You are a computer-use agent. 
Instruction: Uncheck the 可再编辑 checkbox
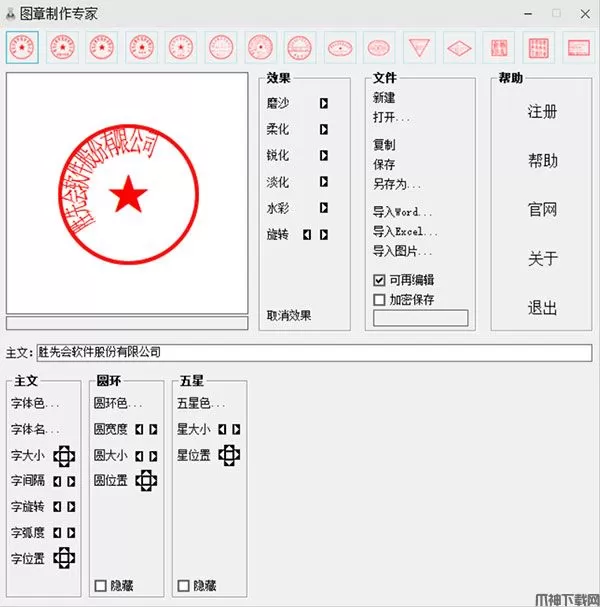coord(379,280)
